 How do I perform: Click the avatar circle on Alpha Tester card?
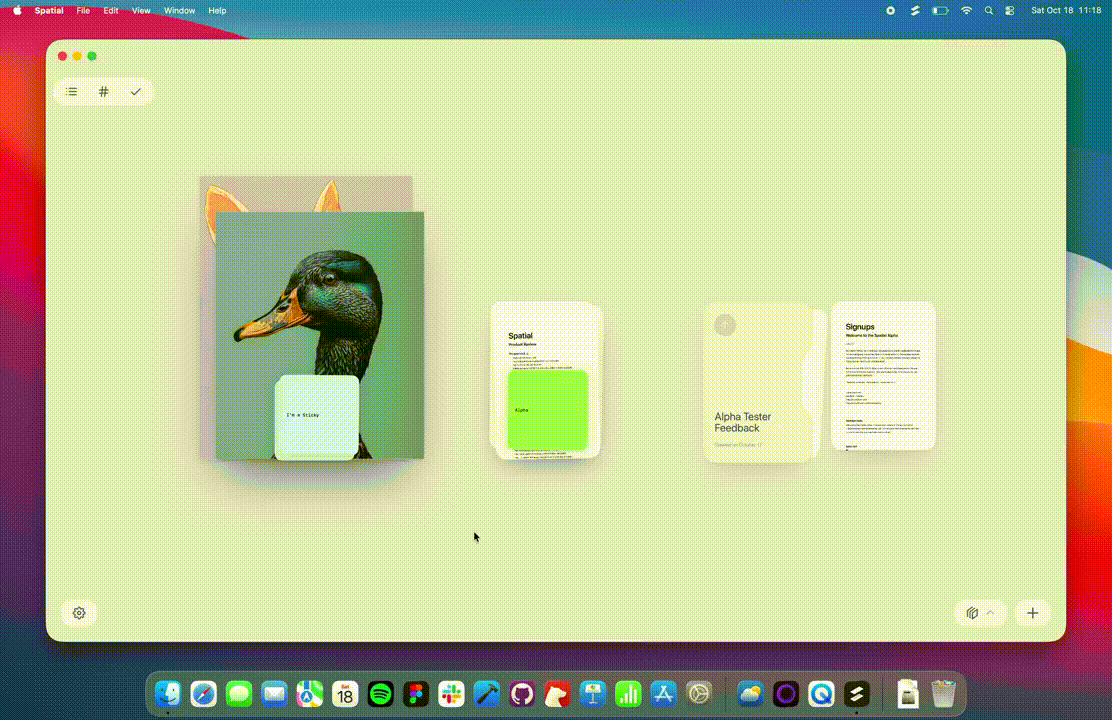click(x=725, y=325)
